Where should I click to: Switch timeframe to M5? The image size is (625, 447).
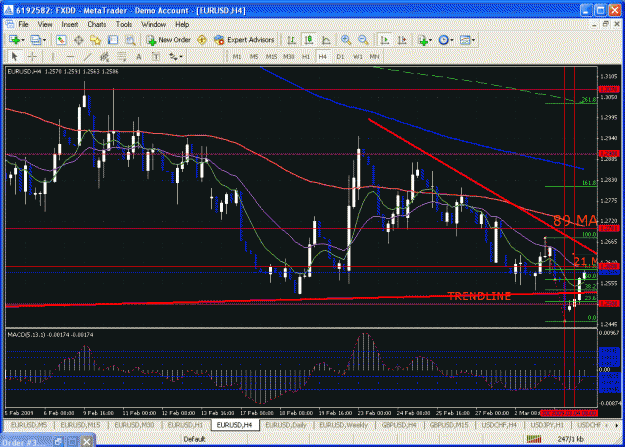(x=254, y=57)
